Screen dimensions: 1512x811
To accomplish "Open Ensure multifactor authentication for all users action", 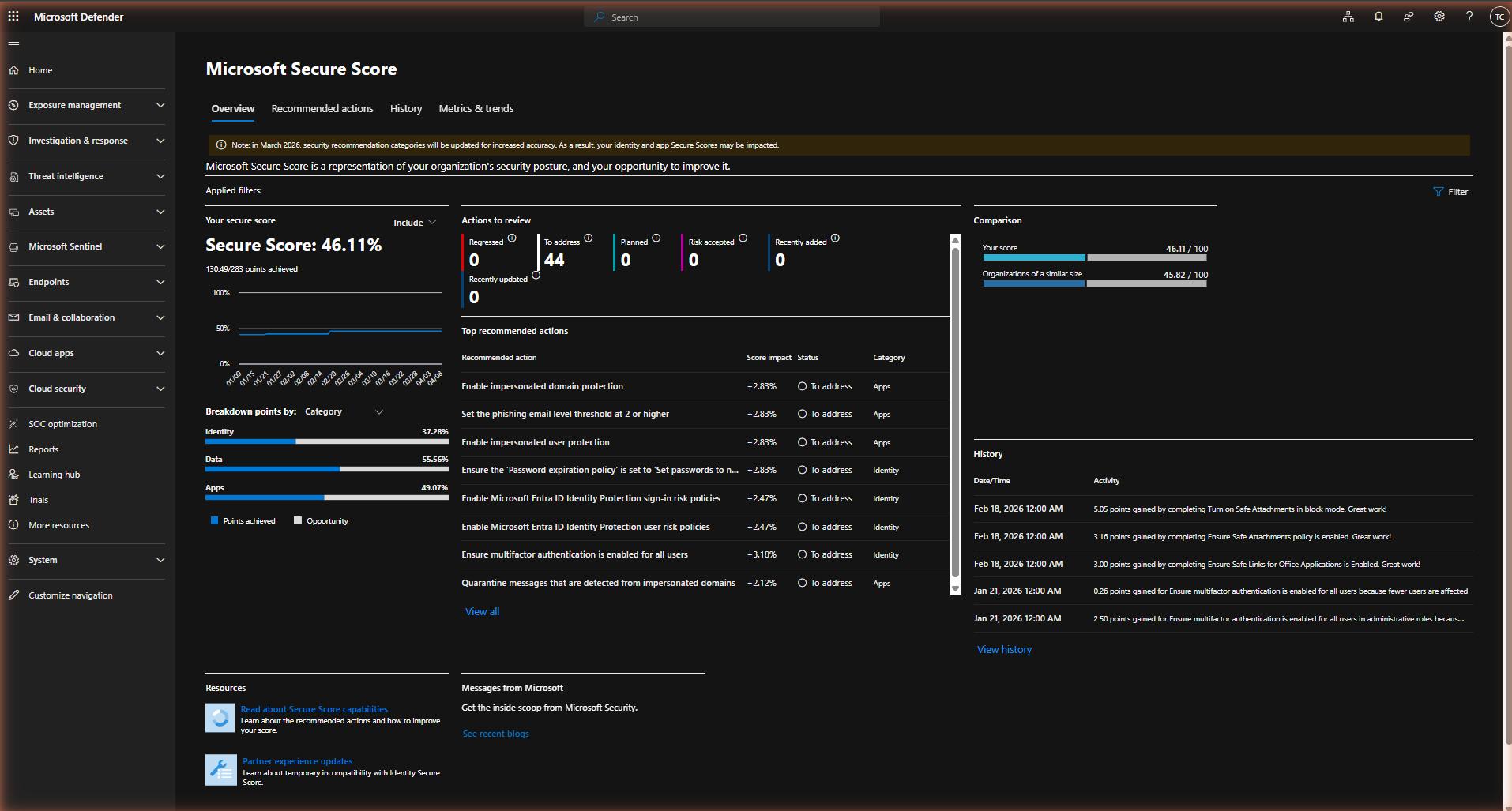I will point(574,554).
